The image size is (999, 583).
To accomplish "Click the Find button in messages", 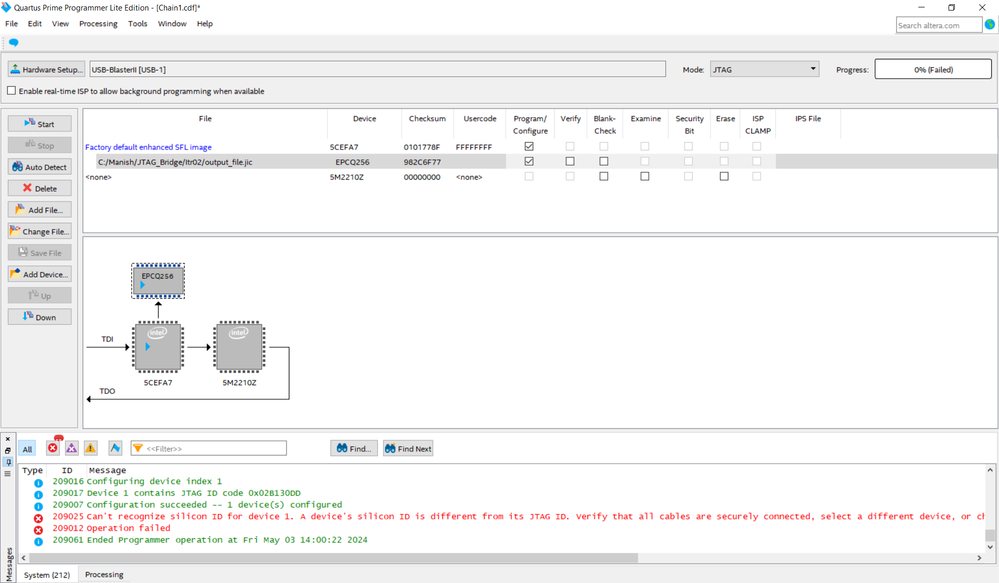I will pos(354,449).
